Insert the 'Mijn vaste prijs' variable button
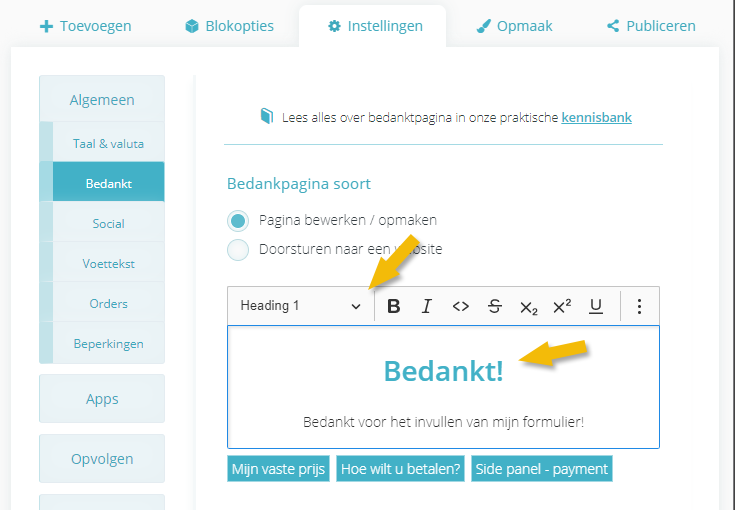Screen dimensions: 735x510 coord(278,469)
